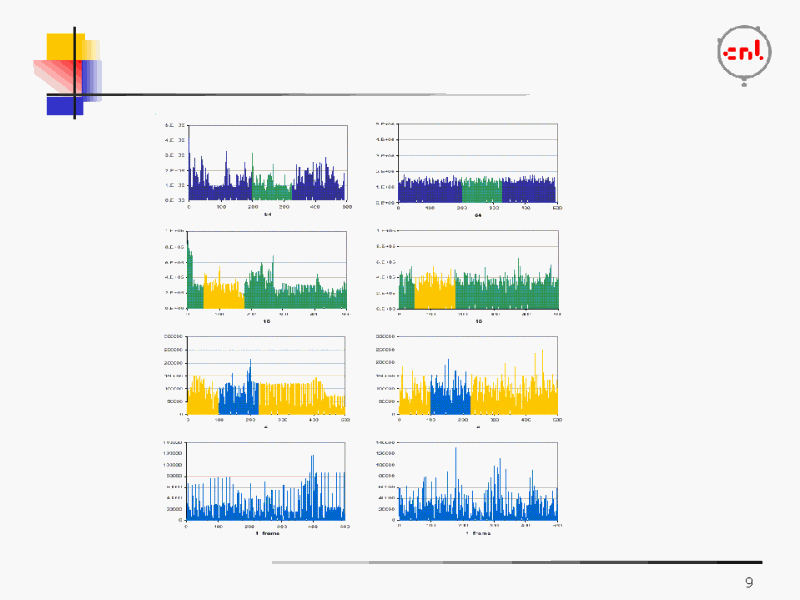This screenshot has width=800, height=600.
Task: Click the yellow segment in the left 16 chart
Action: (x=224, y=294)
